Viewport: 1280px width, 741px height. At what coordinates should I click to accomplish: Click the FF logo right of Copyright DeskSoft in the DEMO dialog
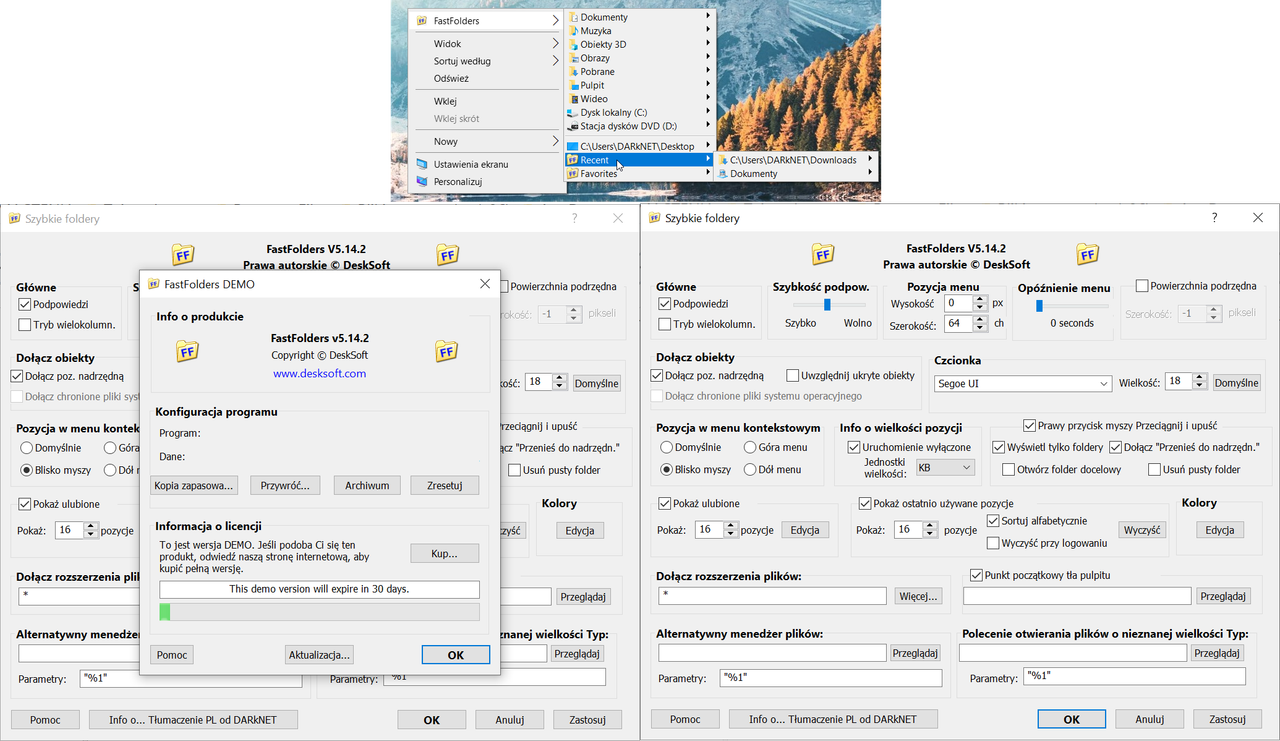click(x=446, y=351)
